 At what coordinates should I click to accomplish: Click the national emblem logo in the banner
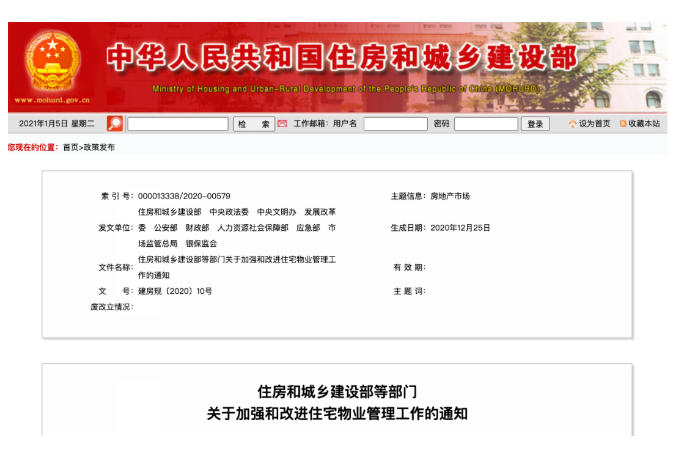coord(52,61)
